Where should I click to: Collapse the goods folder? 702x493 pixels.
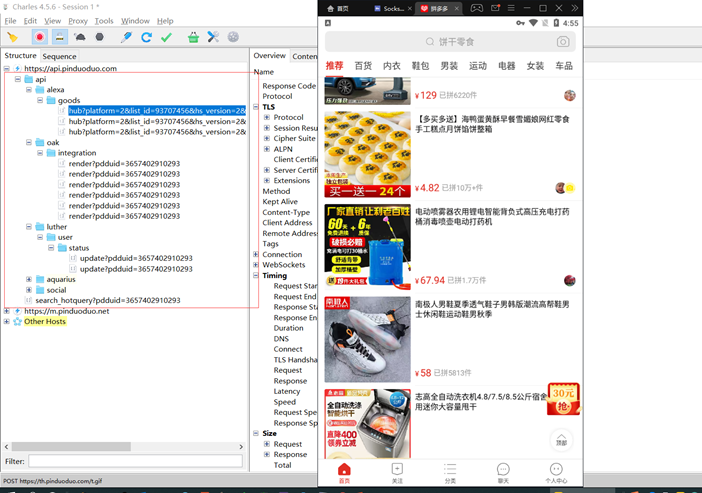(x=40, y=100)
